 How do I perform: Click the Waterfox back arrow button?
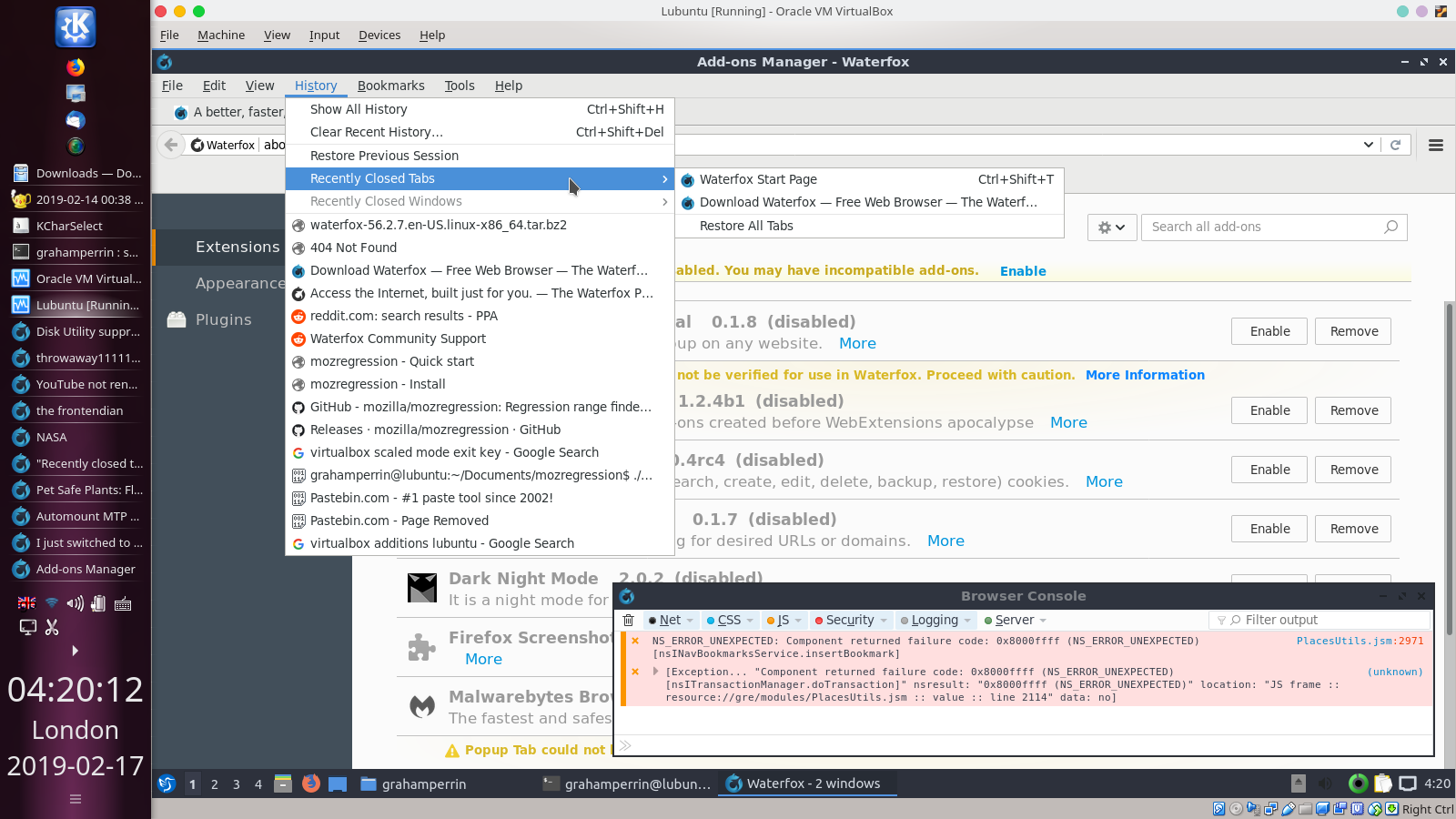171,145
